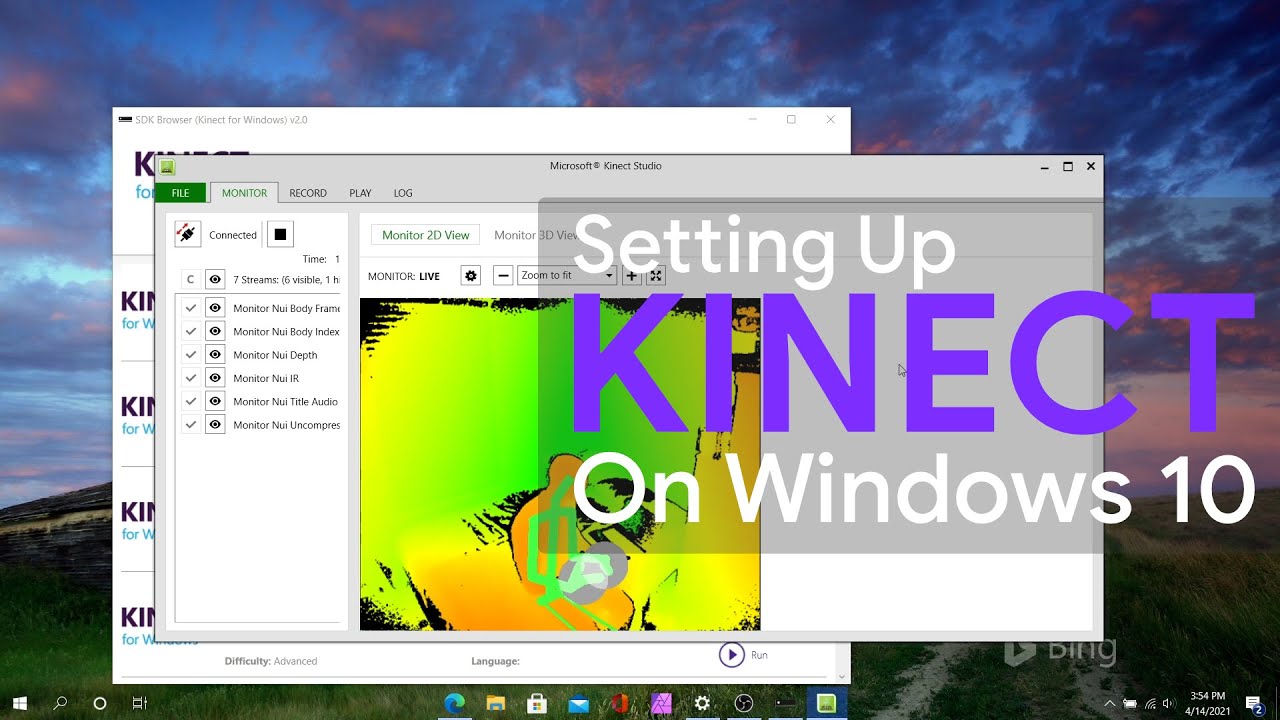Click the depth image in monitor view

(x=560, y=464)
